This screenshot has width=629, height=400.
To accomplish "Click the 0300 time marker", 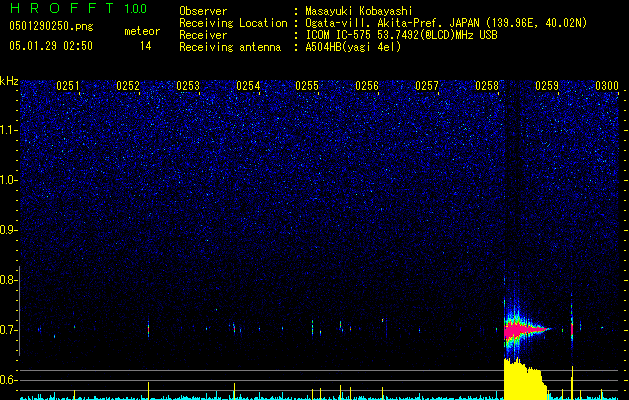I will click(x=607, y=86).
